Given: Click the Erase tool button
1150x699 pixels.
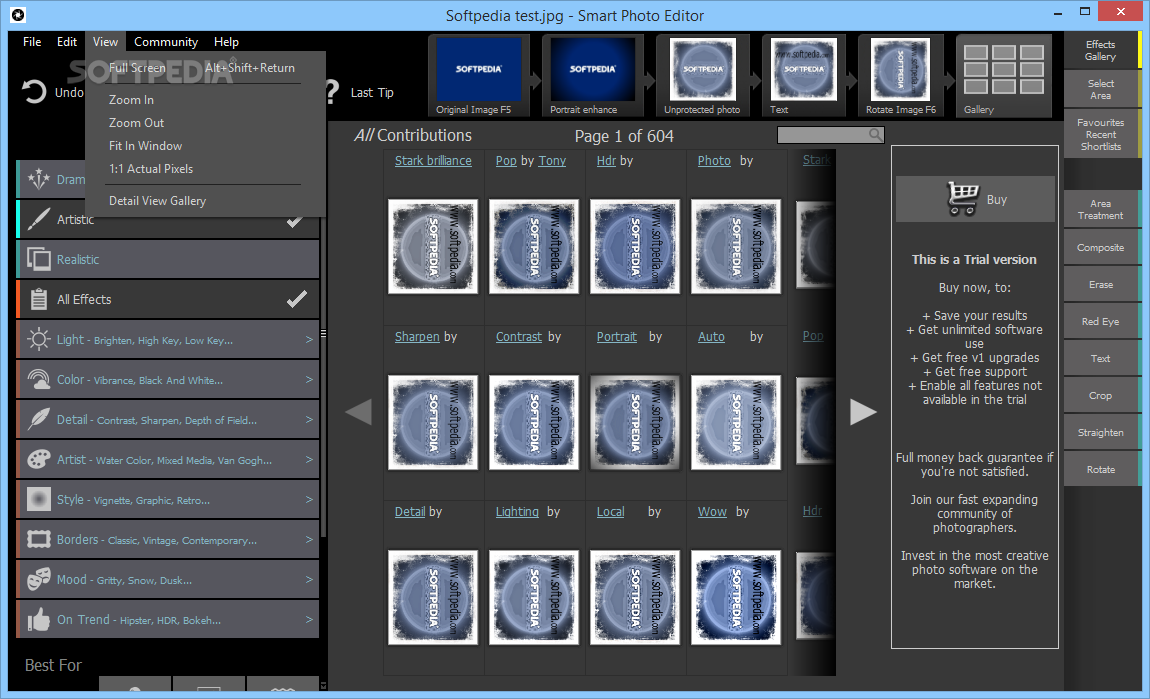Looking at the screenshot, I should coord(1100,285).
